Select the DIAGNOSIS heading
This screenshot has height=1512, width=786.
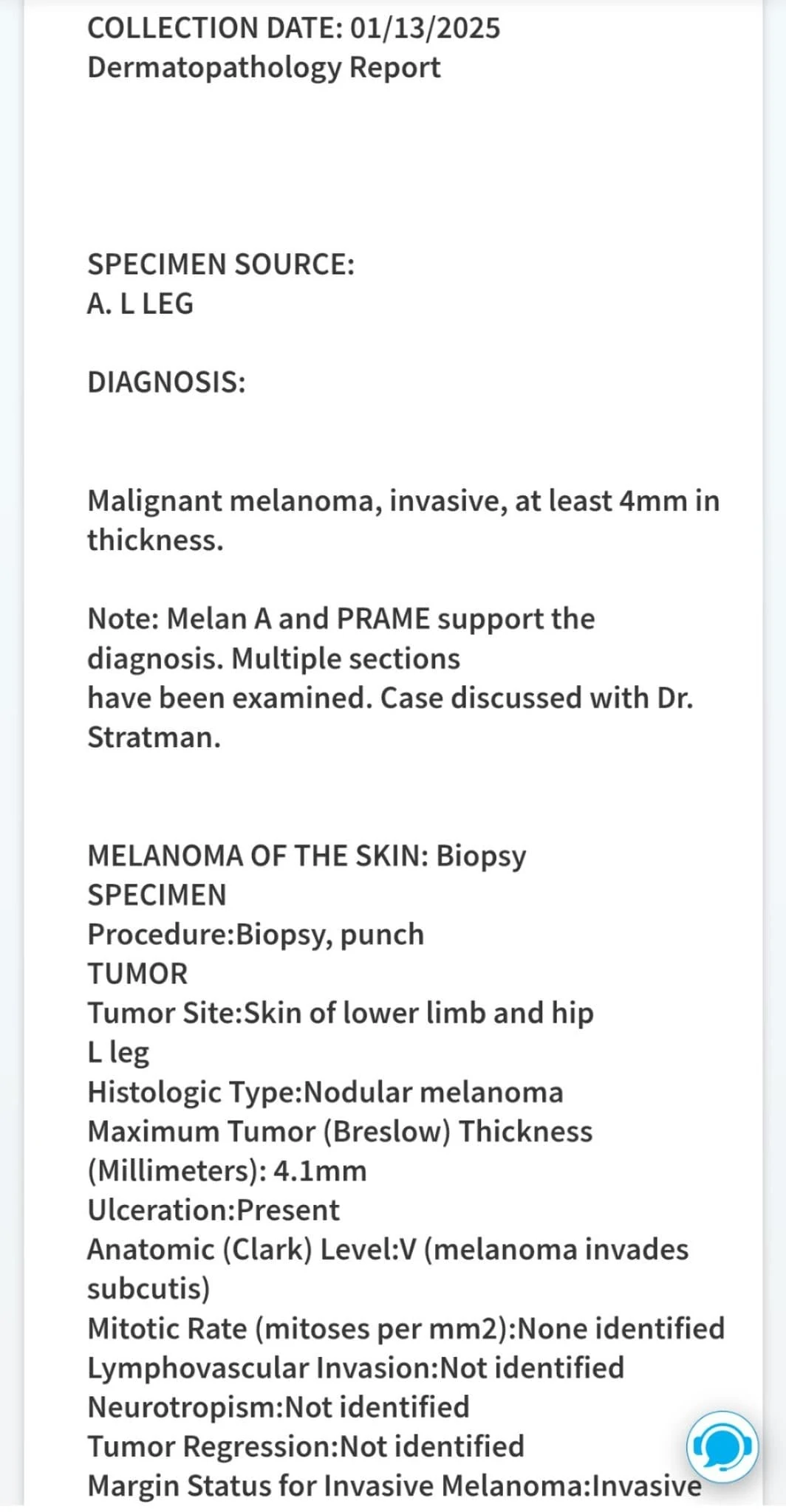point(166,382)
